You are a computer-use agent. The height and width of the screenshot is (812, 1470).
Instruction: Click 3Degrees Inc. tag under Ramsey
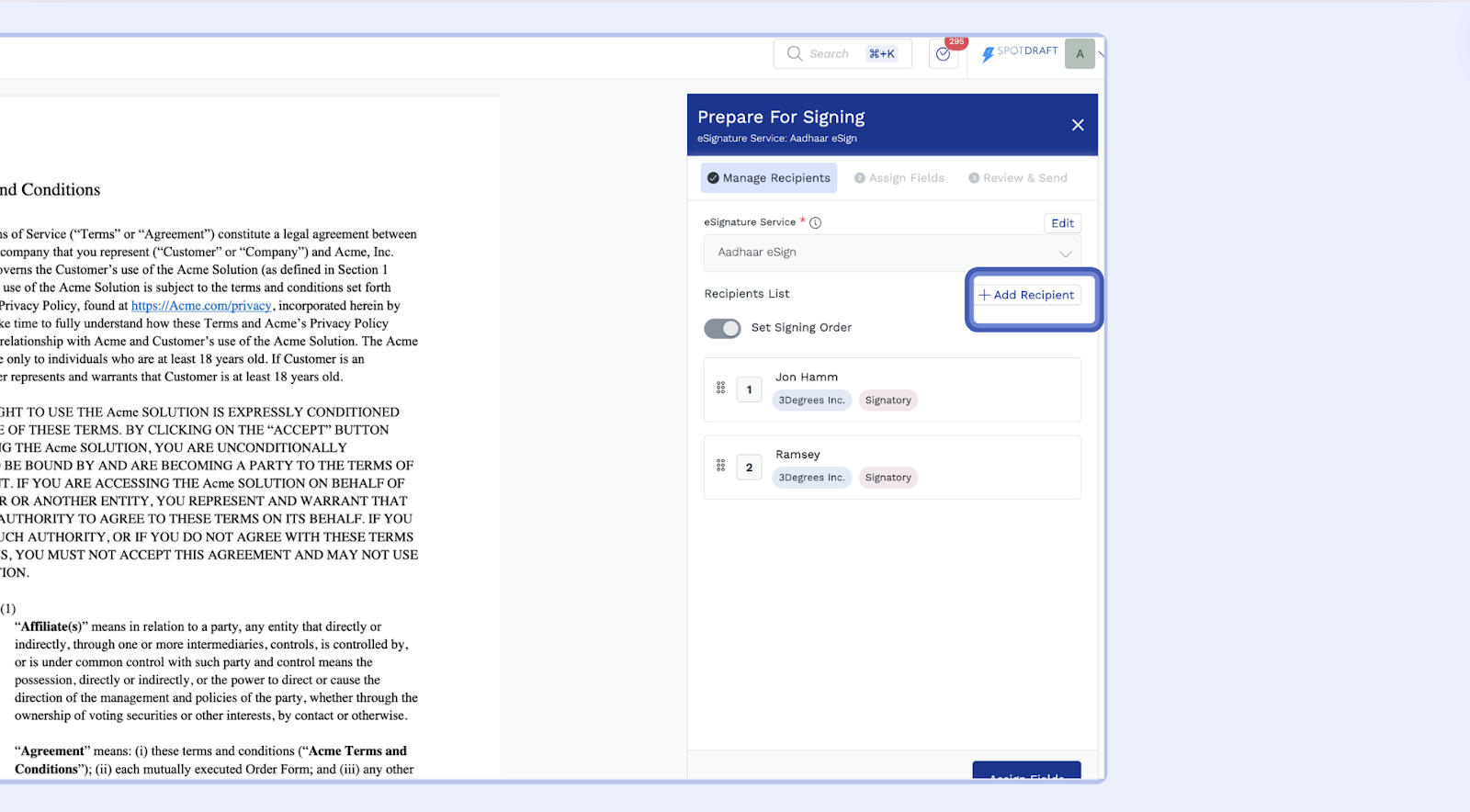(812, 478)
